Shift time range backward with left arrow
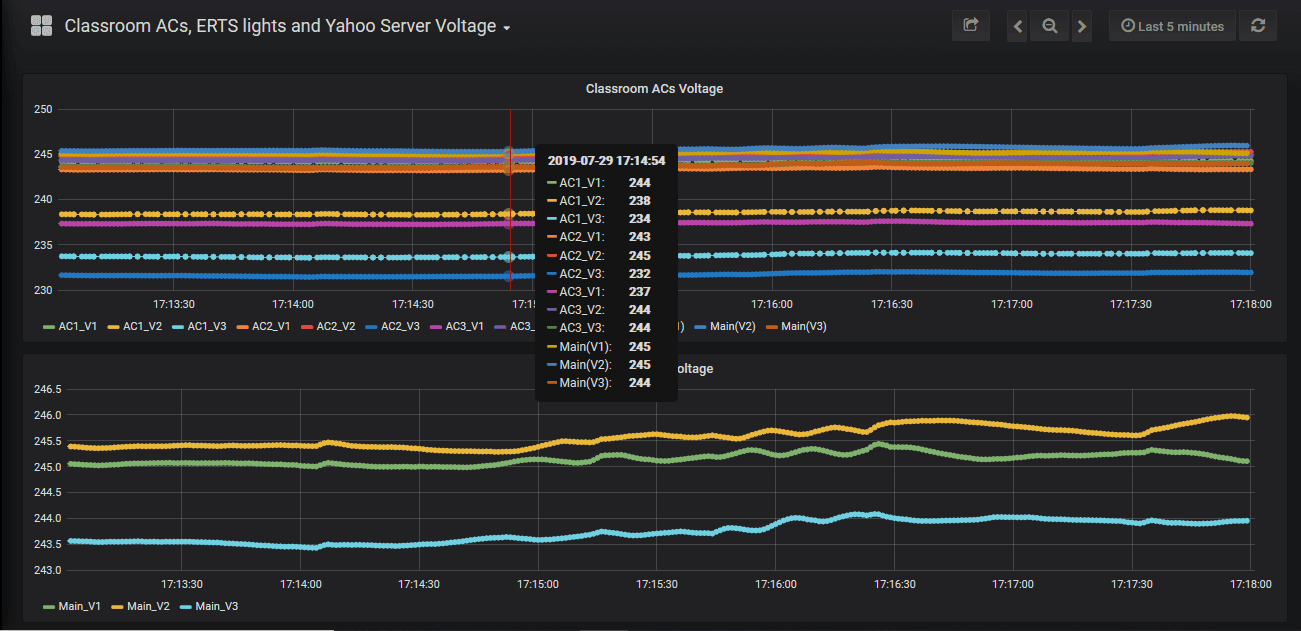 pos(1018,27)
